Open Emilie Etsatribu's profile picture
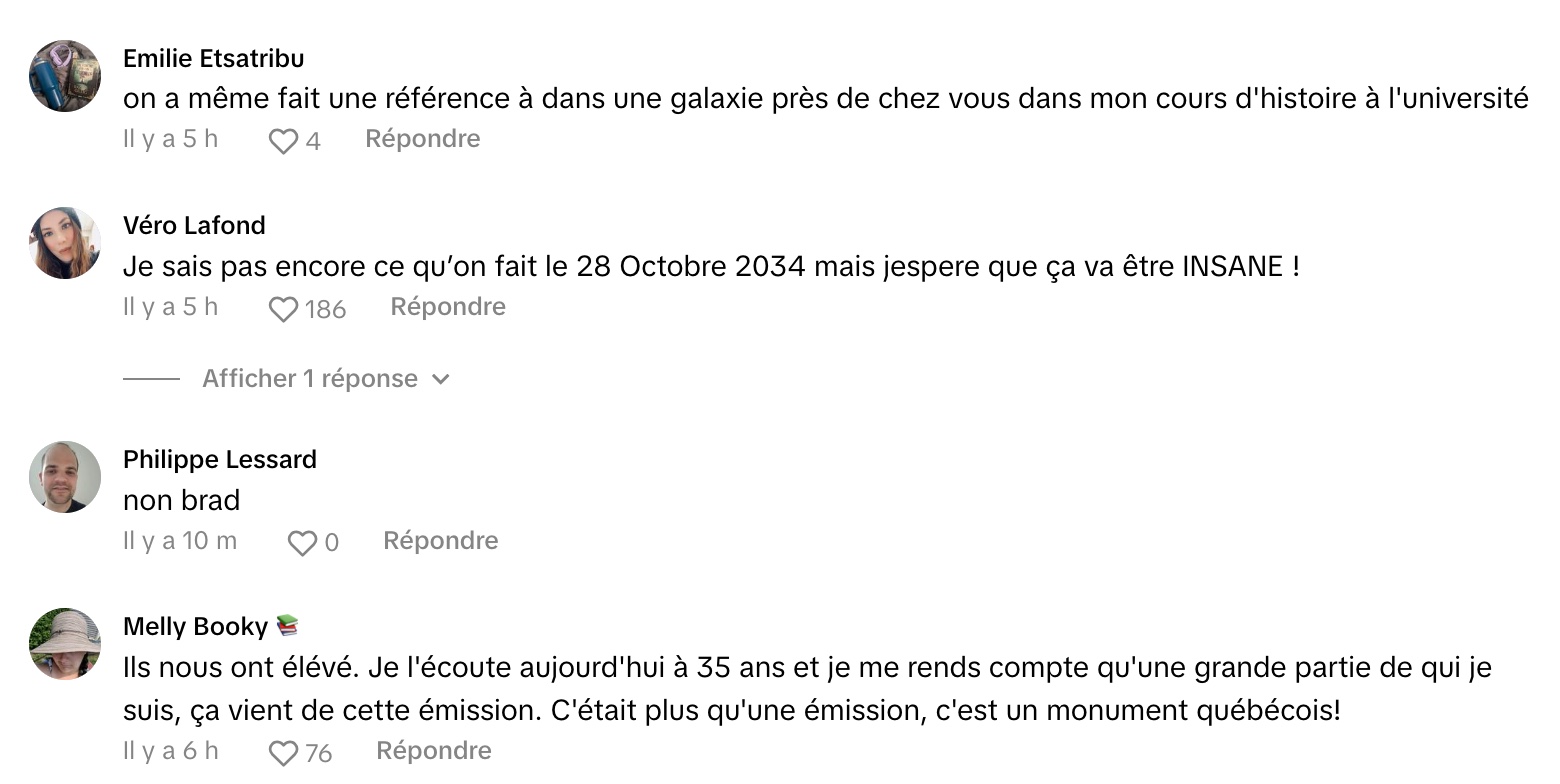 tap(65, 76)
